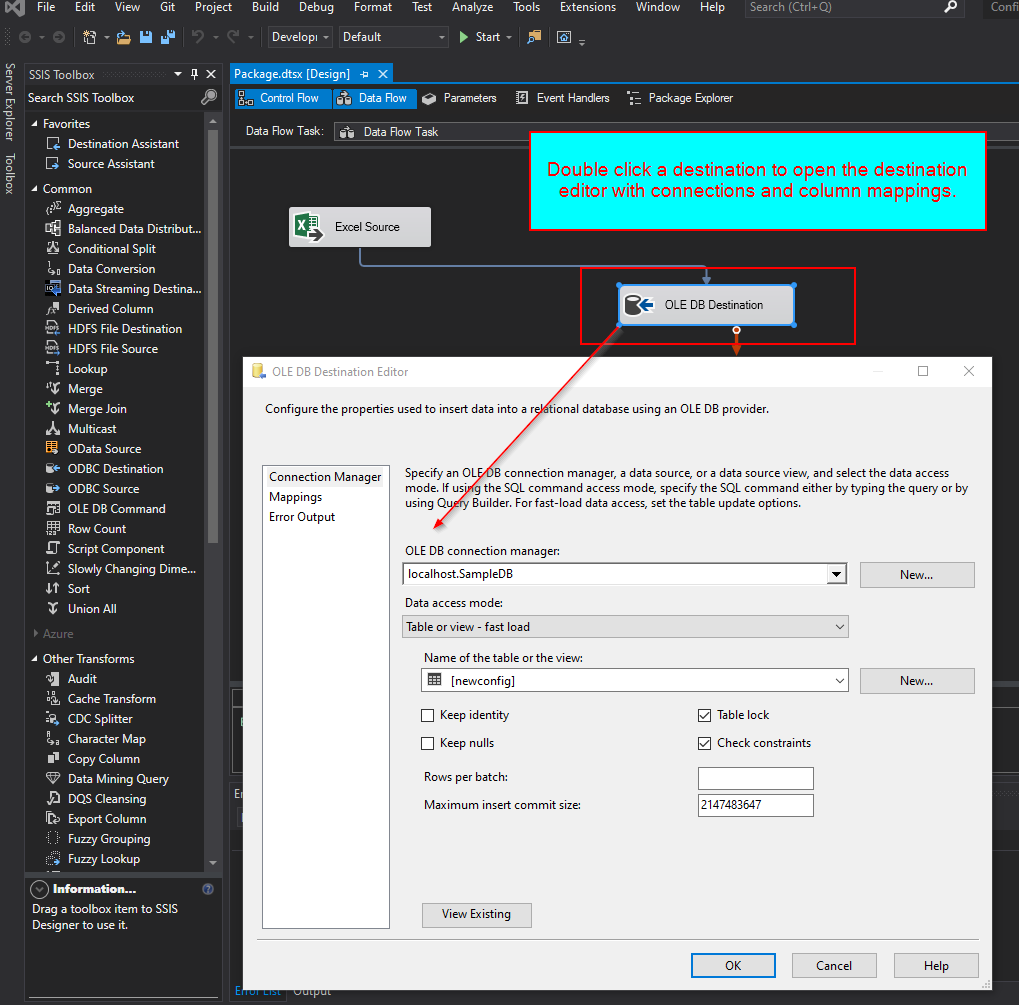The height and width of the screenshot is (1005, 1019).
Task: Open the Server Explorer side tab
Action: point(8,102)
